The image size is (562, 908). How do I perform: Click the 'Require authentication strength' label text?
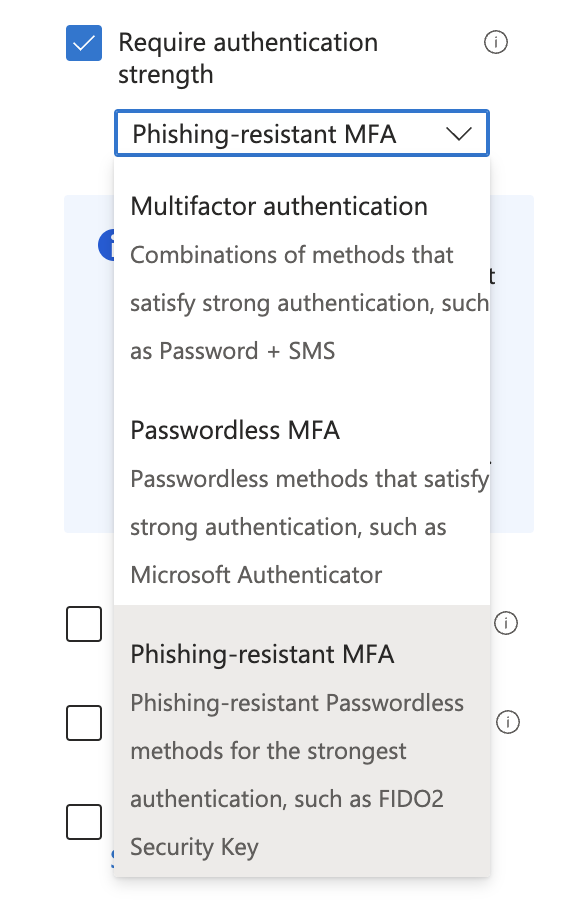(248, 58)
